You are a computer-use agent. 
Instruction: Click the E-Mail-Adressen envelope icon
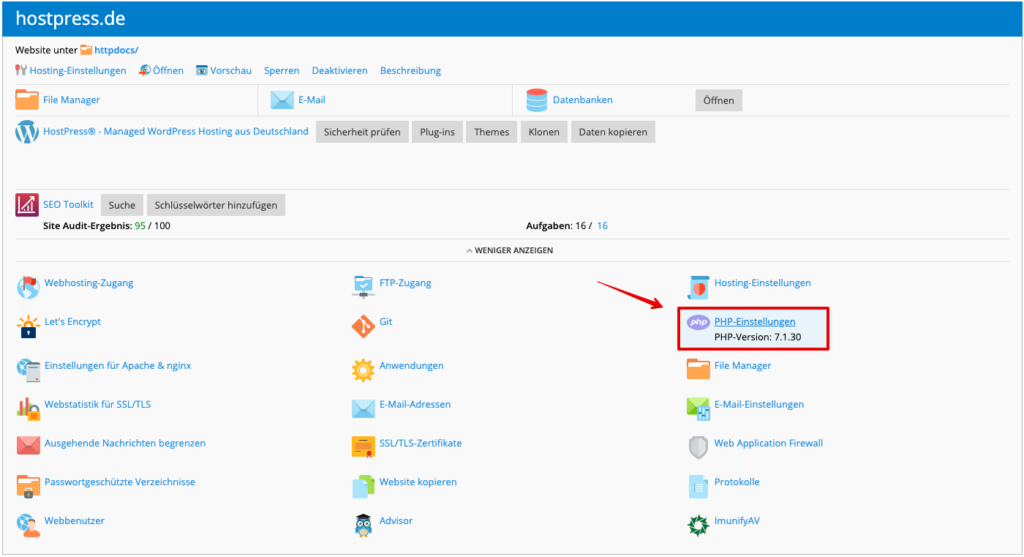pyautogui.click(x=363, y=409)
